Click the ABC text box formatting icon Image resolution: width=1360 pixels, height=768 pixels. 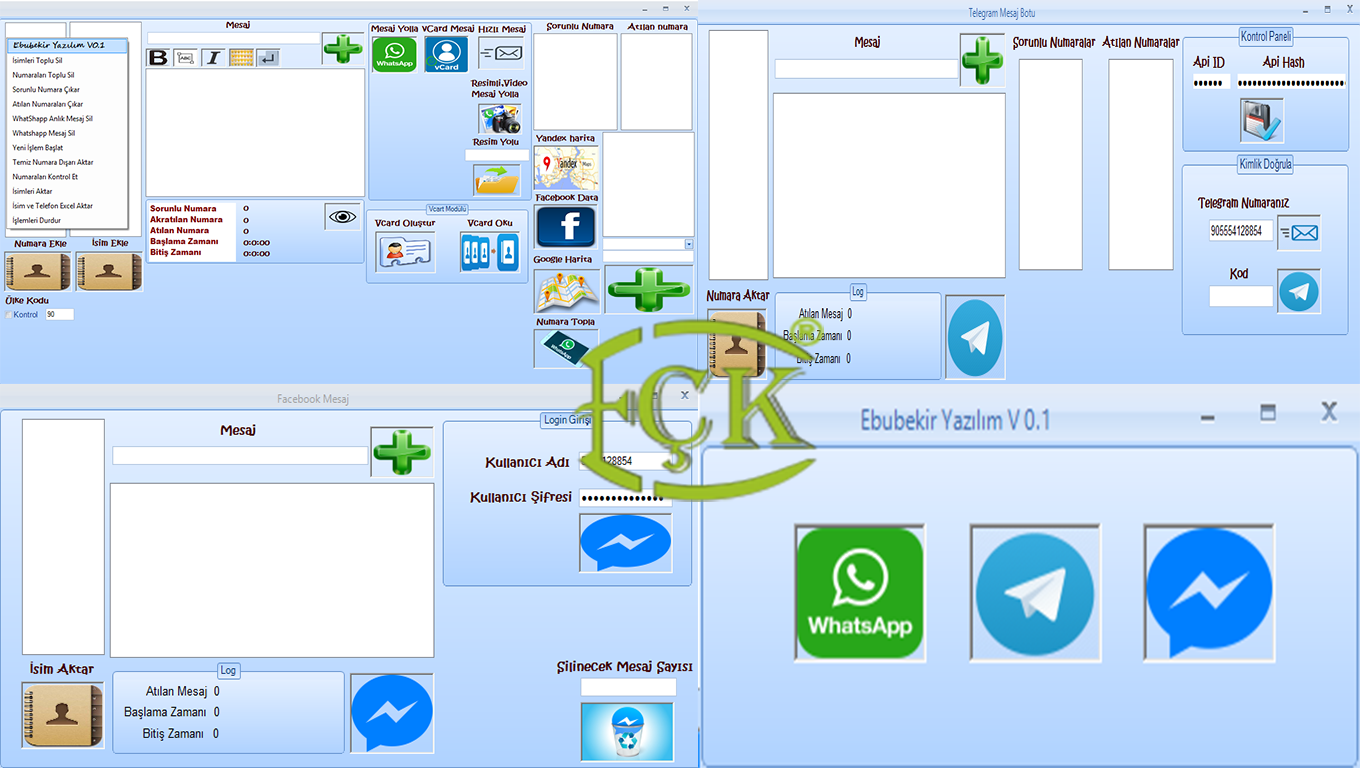pos(185,58)
